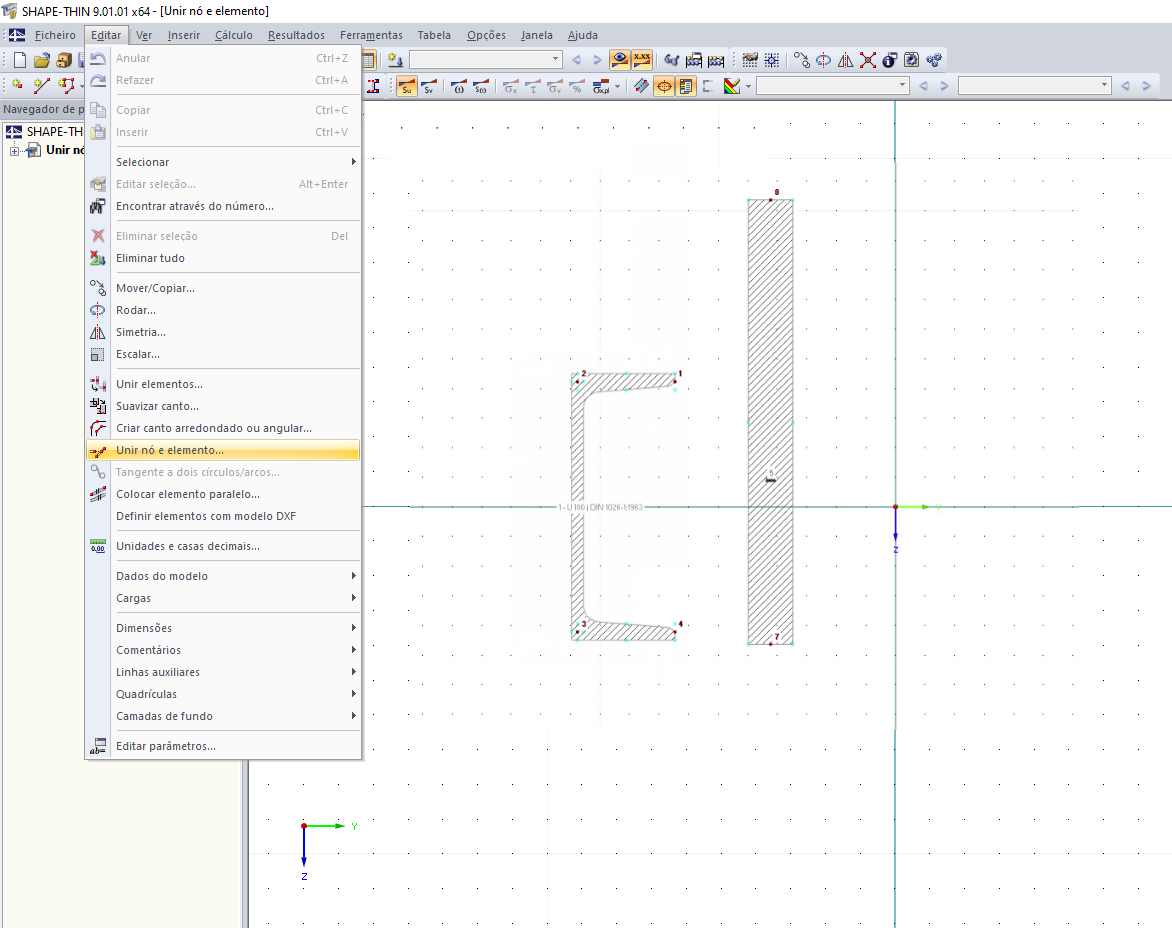This screenshot has width=1172, height=928.
Task: Open the Resultados menu
Action: coord(295,35)
